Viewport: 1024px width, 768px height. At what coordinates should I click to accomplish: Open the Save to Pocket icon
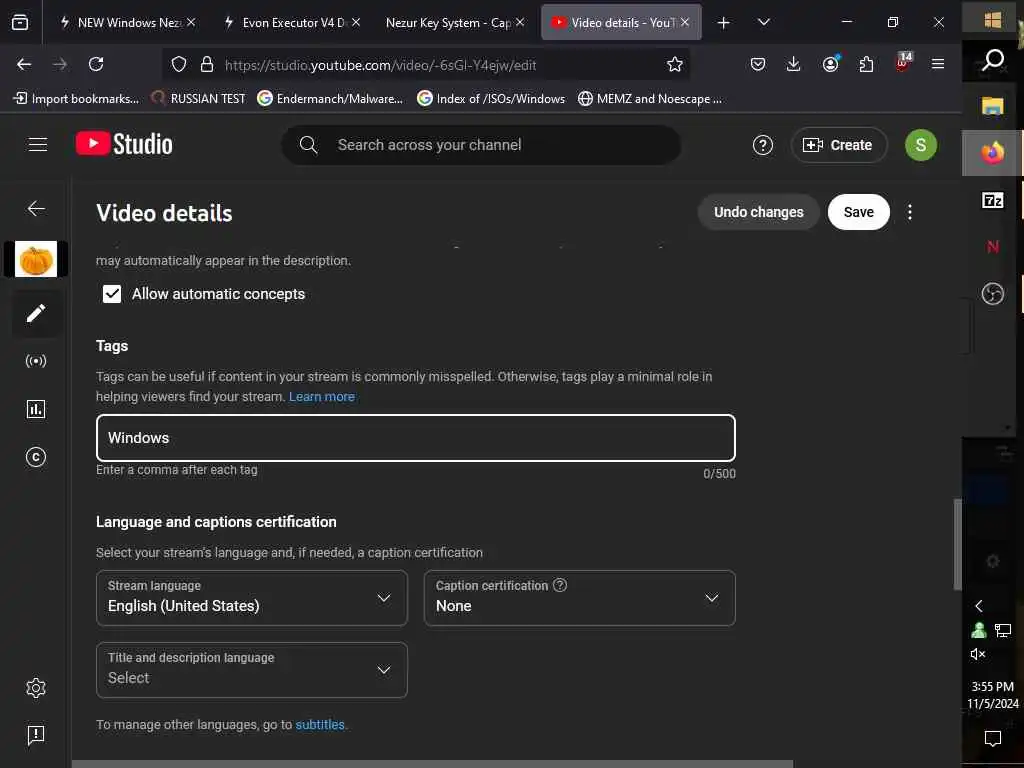point(758,64)
